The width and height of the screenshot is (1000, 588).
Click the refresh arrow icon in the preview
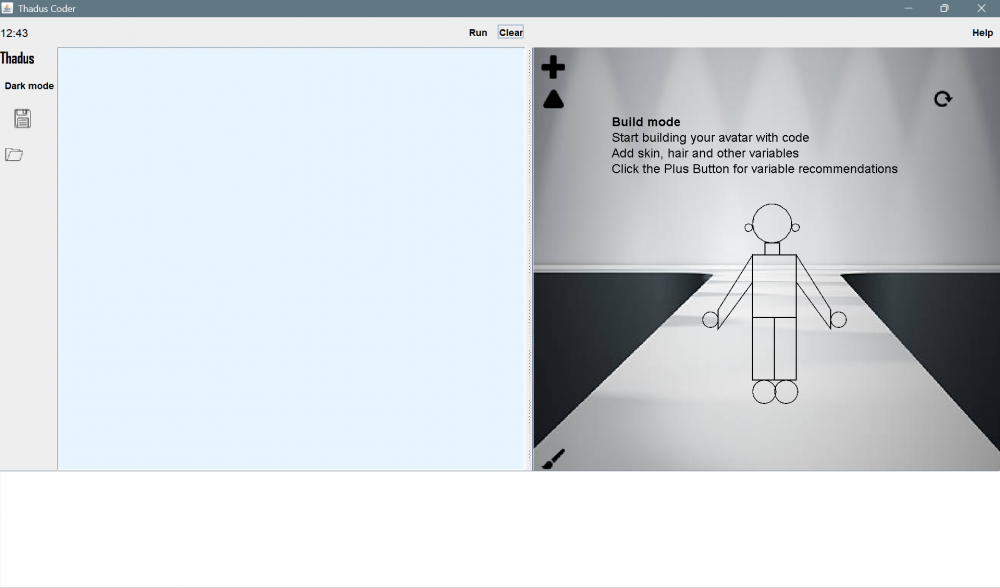pyautogui.click(x=943, y=99)
